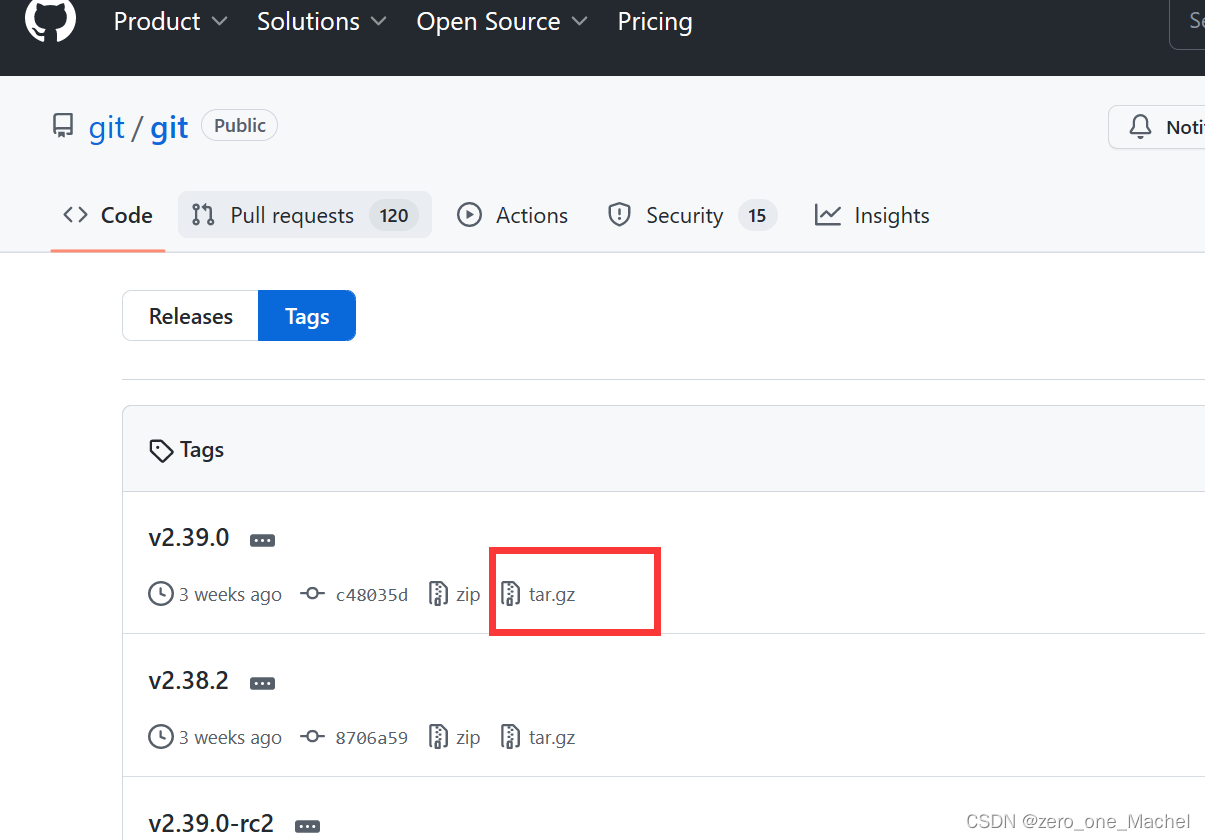The width and height of the screenshot is (1205, 840).
Task: Click the clock icon on v2.38.2 row
Action: pyautogui.click(x=160, y=737)
